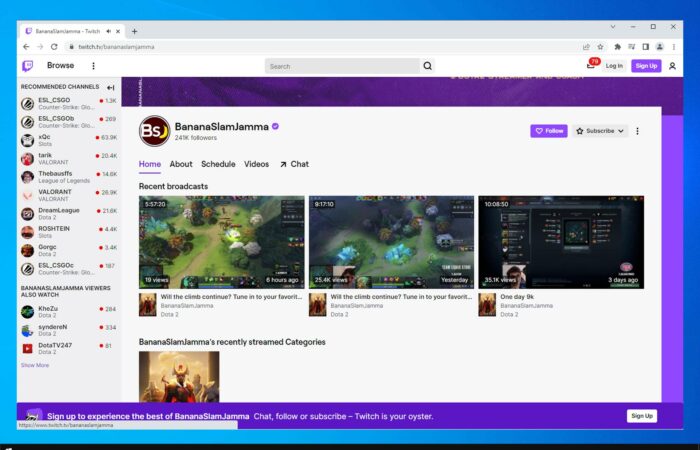Click Sign Up in top navigation bar

[x=646, y=66]
